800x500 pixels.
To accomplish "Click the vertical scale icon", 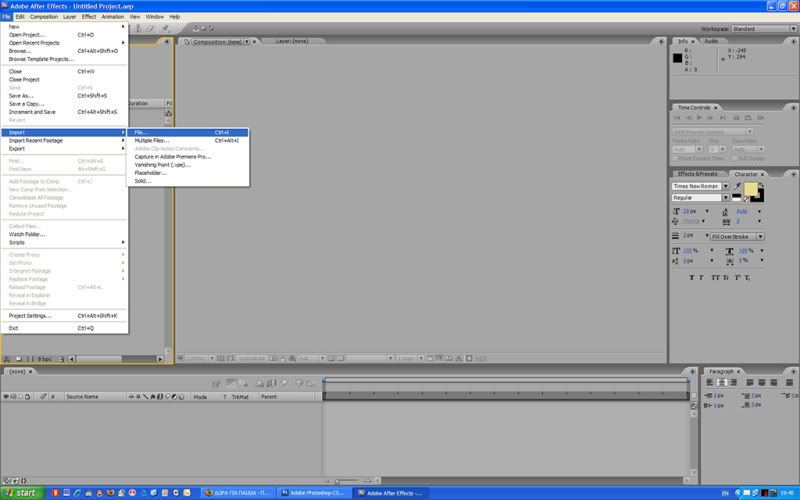I will (676, 251).
